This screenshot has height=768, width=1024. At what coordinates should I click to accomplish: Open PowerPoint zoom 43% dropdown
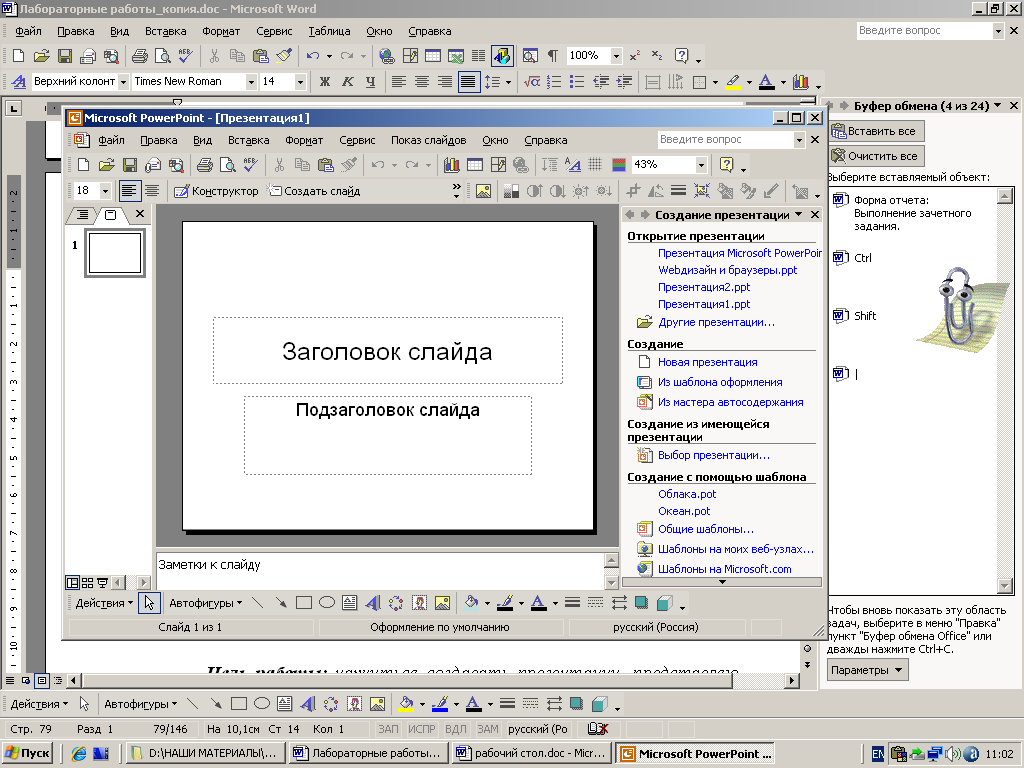pos(701,165)
